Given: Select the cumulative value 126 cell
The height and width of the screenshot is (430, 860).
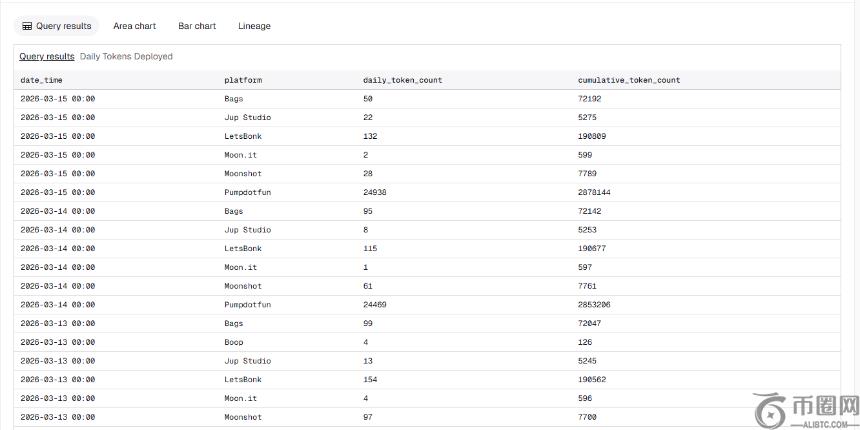Looking at the screenshot, I should 585,342.
